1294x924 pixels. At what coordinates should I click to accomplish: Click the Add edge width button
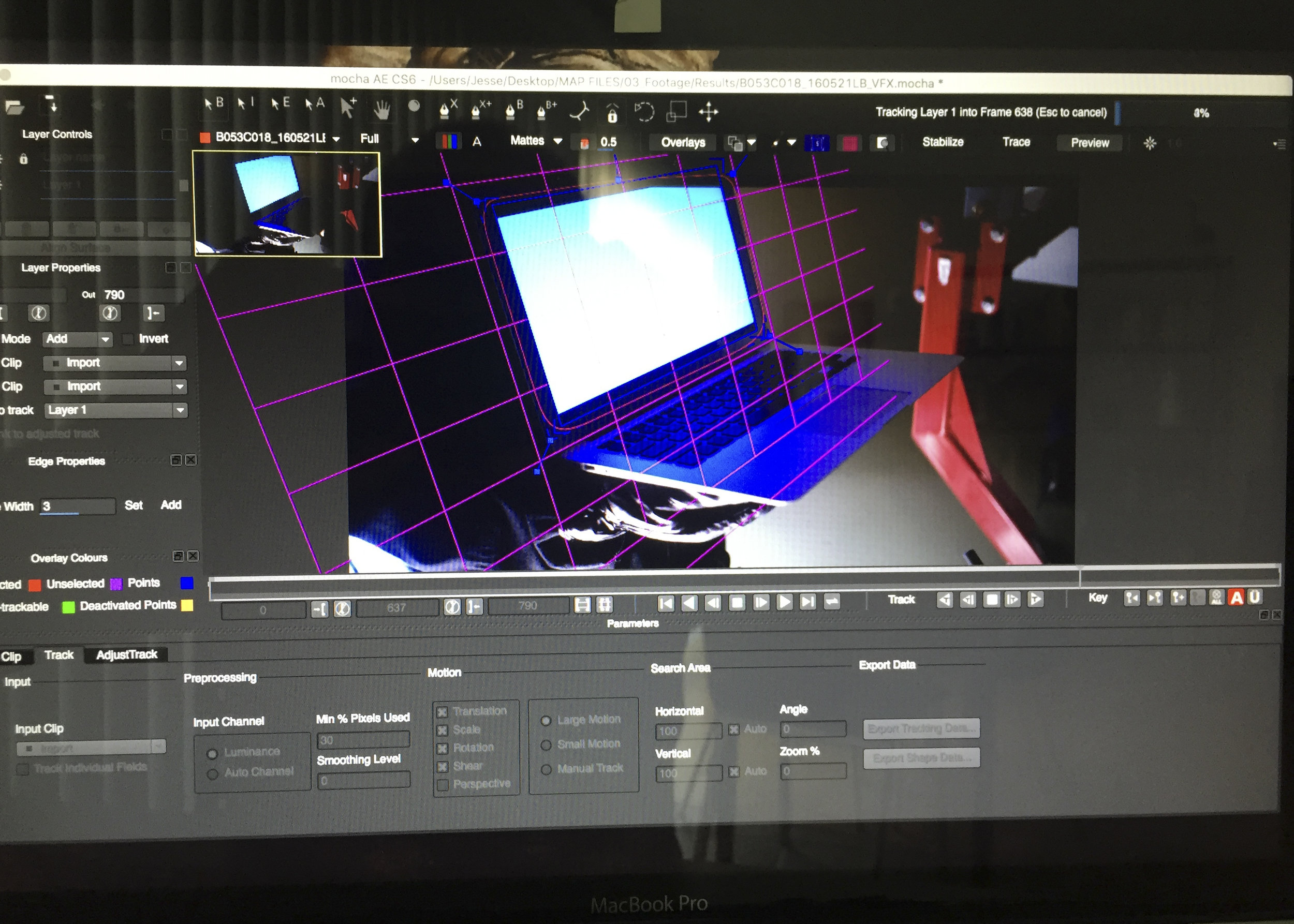click(171, 504)
